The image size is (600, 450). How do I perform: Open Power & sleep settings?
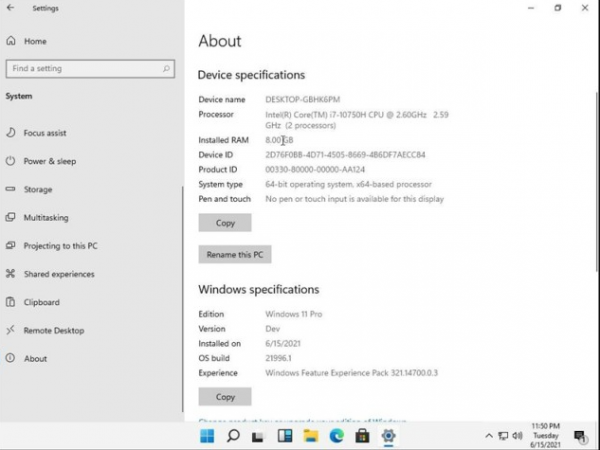click(41, 161)
